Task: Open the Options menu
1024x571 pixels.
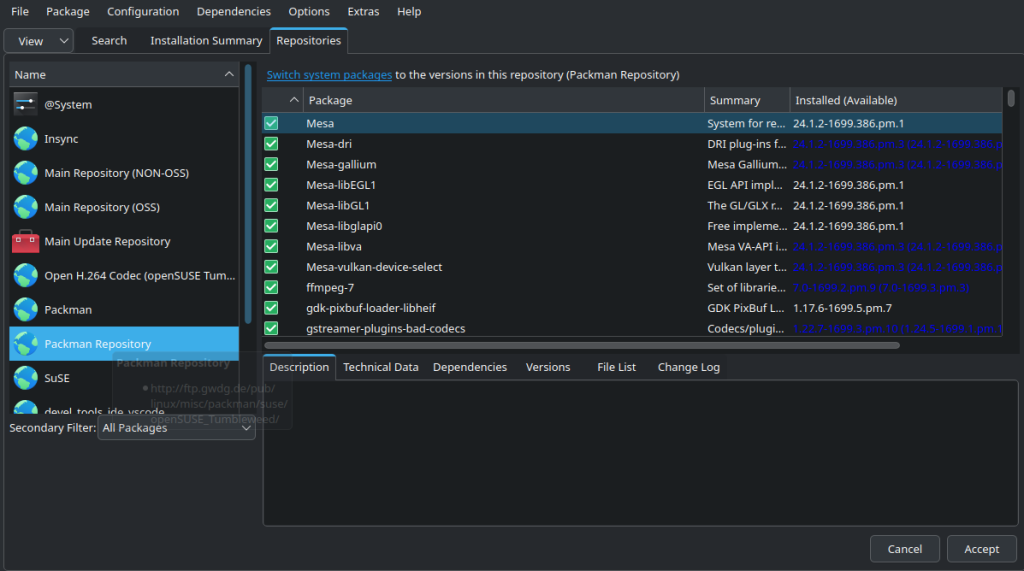Action: click(x=309, y=12)
